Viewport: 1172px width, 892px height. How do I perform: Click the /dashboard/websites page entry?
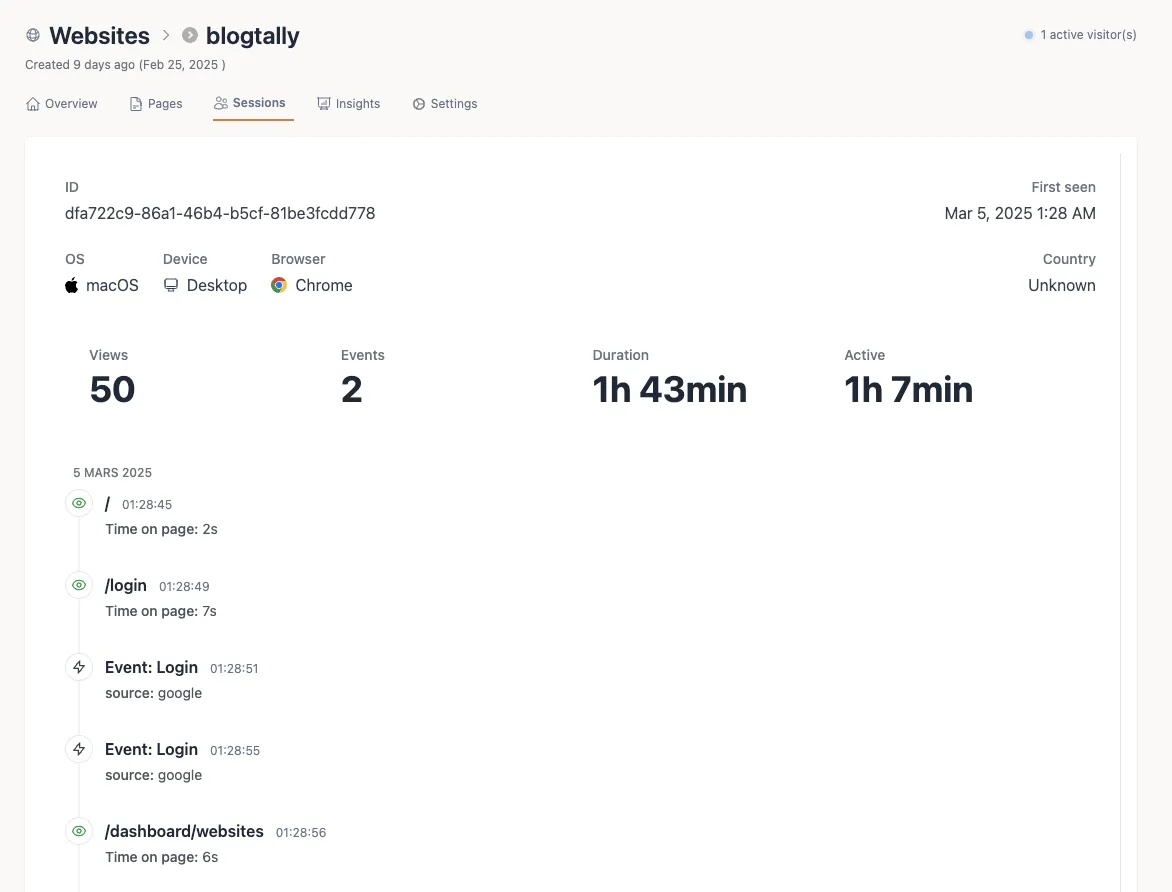click(184, 831)
